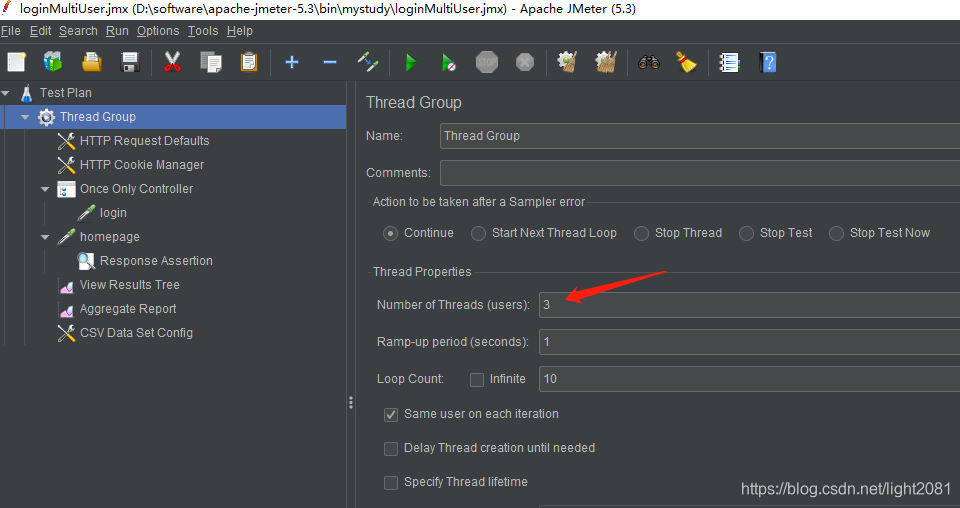Collapse the homepage sampler node

45,237
